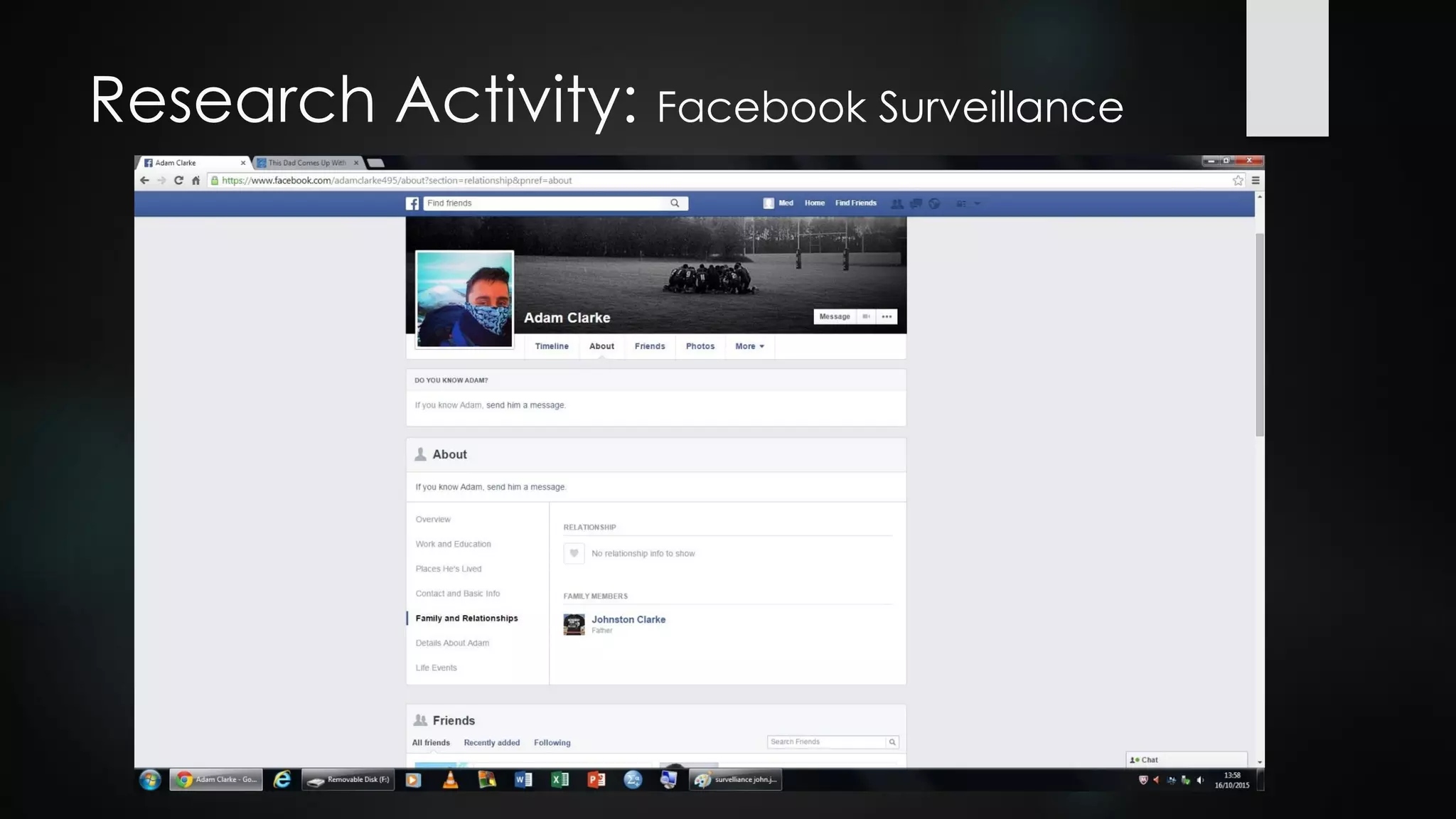Click the browser forward arrow
The width and height of the screenshot is (1456, 819).
coord(161,181)
